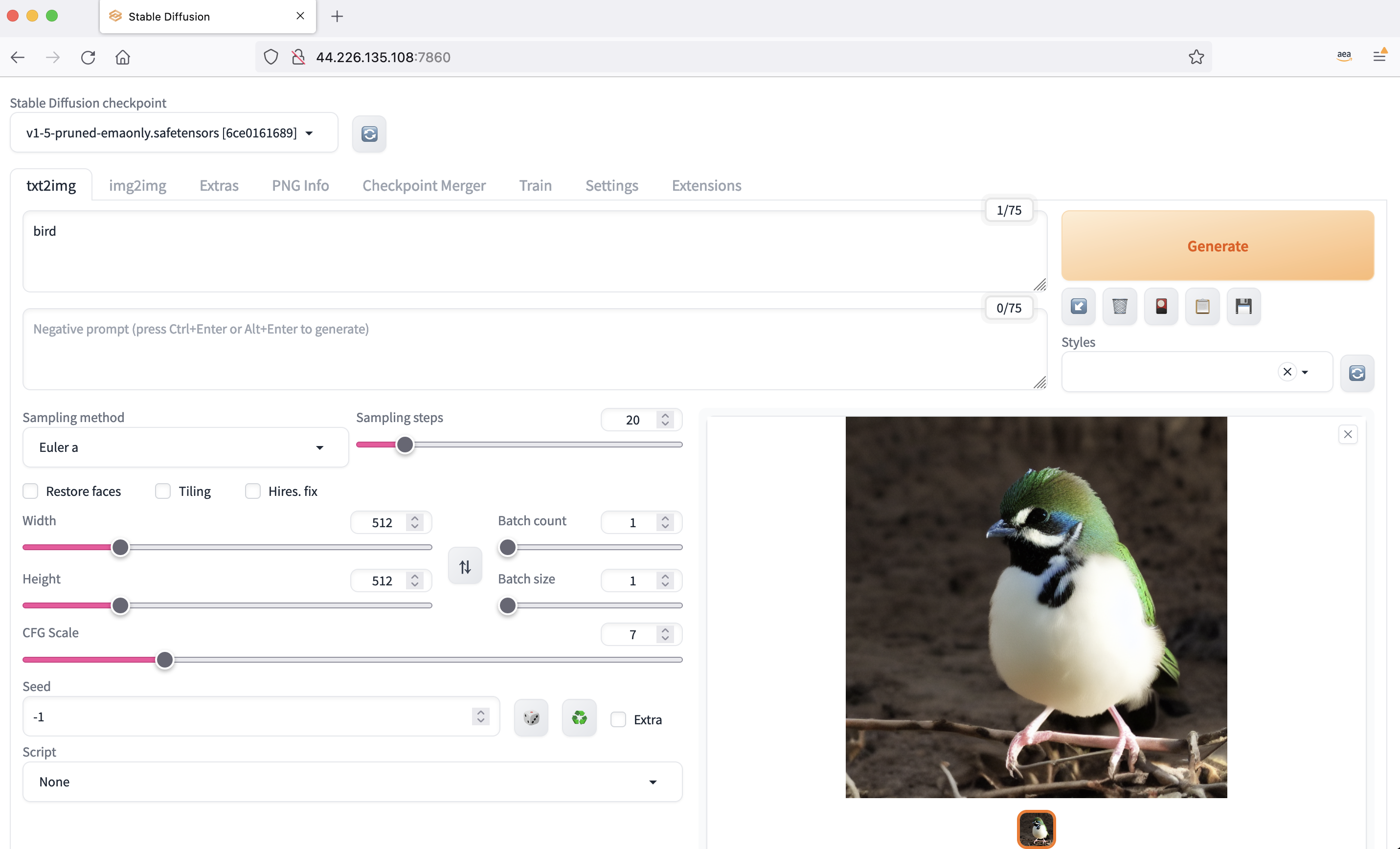Screen dimensions: 1400x849
Task: Click the show extra networks card icon
Action: coord(1161,307)
